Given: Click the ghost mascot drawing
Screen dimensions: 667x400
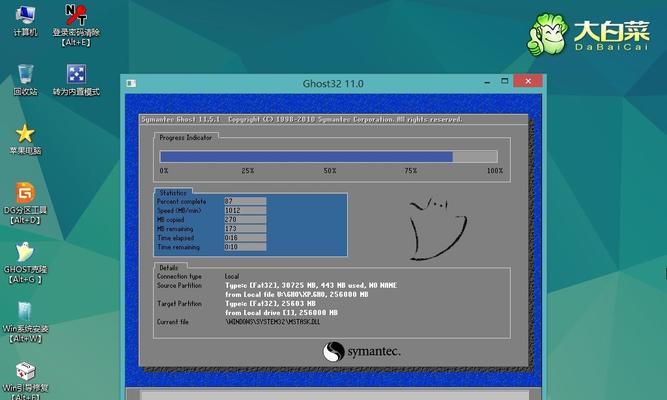Looking at the screenshot, I should tap(438, 229).
